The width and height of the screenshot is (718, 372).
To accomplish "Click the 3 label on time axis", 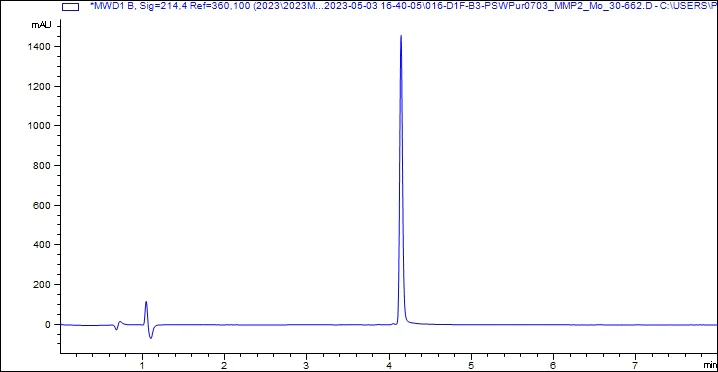I will [306, 365].
